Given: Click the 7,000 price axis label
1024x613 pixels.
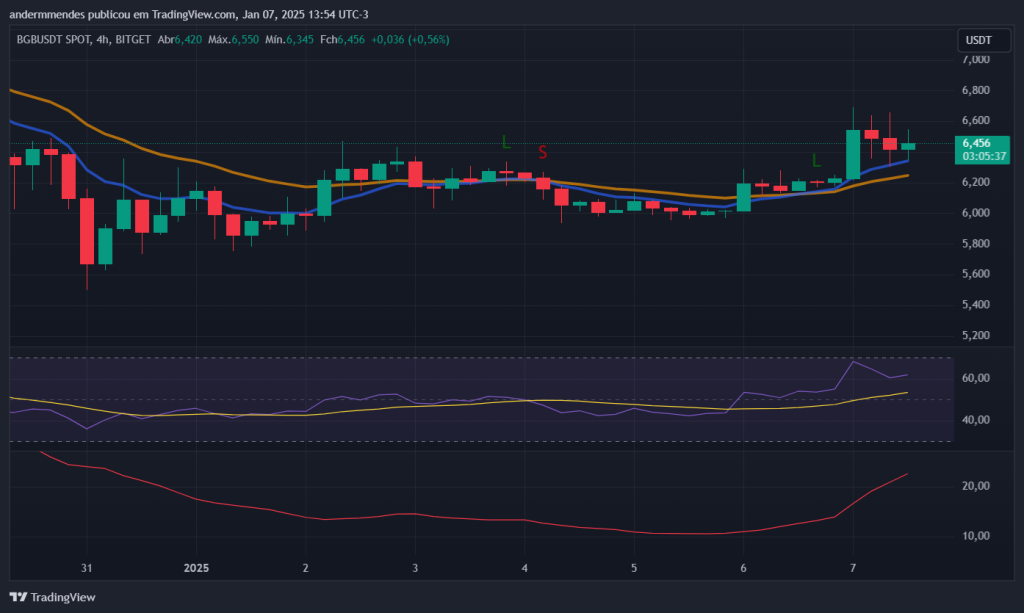Looking at the screenshot, I should (976, 59).
